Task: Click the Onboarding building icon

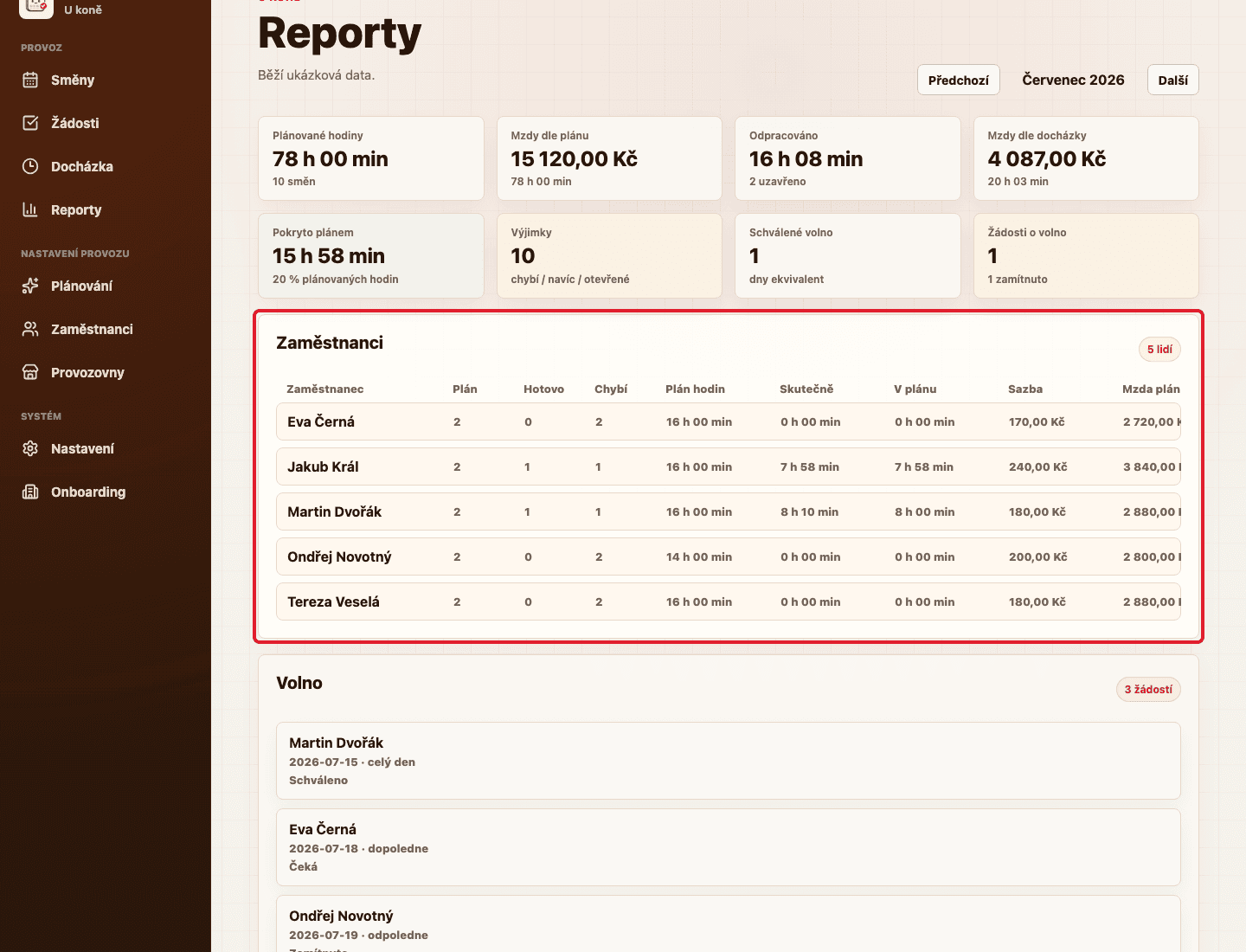Action: point(30,492)
